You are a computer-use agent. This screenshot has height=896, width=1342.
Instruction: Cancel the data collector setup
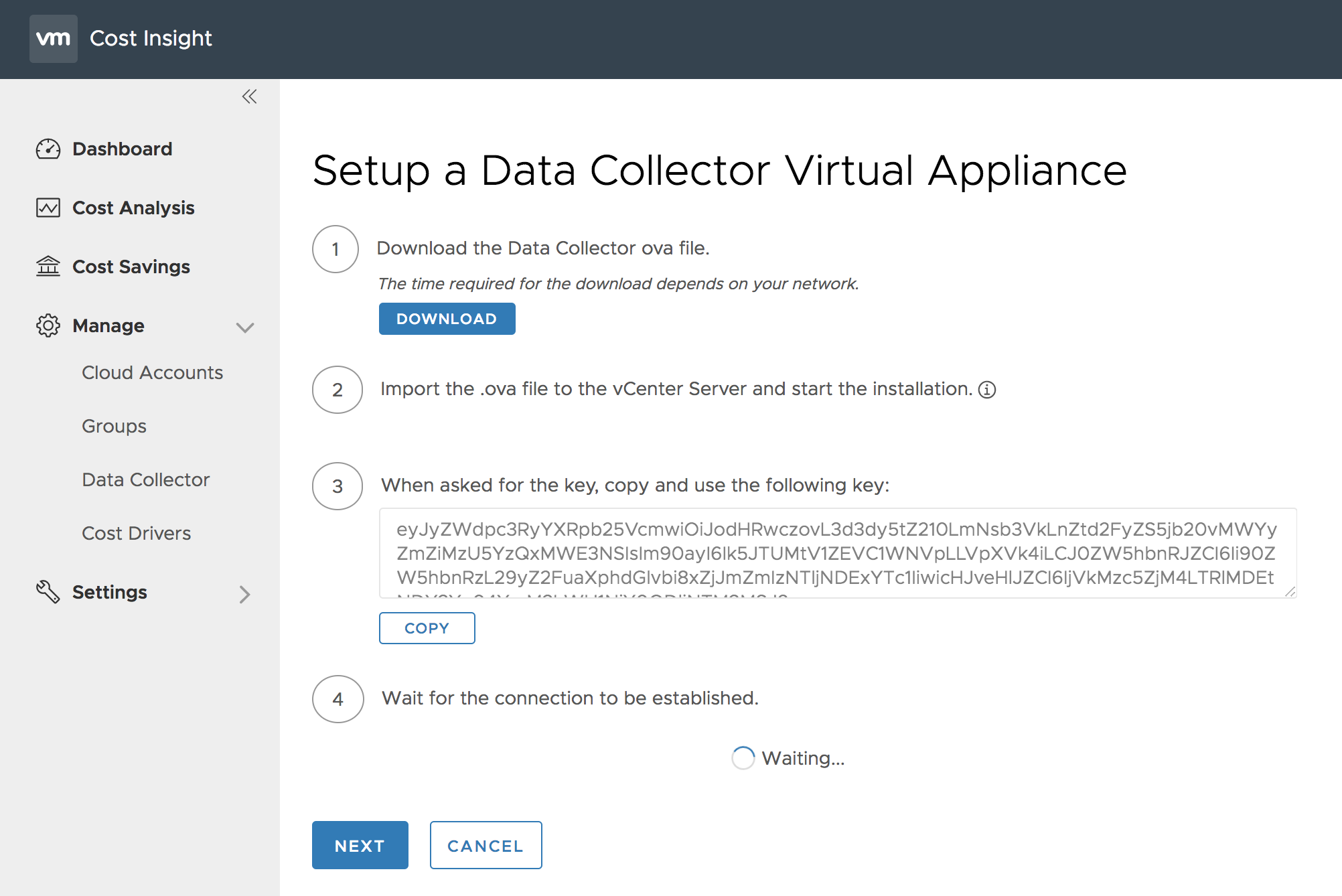pos(486,845)
